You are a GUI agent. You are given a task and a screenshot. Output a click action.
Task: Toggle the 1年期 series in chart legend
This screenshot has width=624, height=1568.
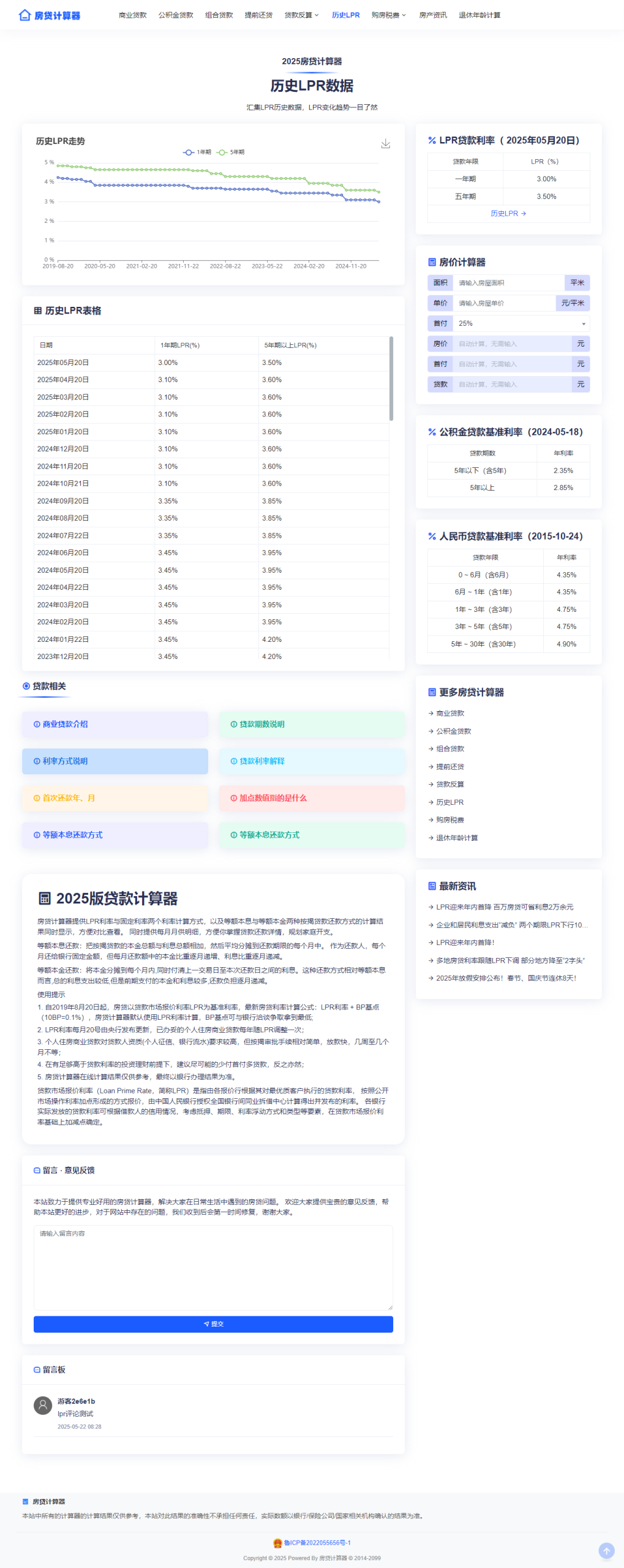coord(197,152)
